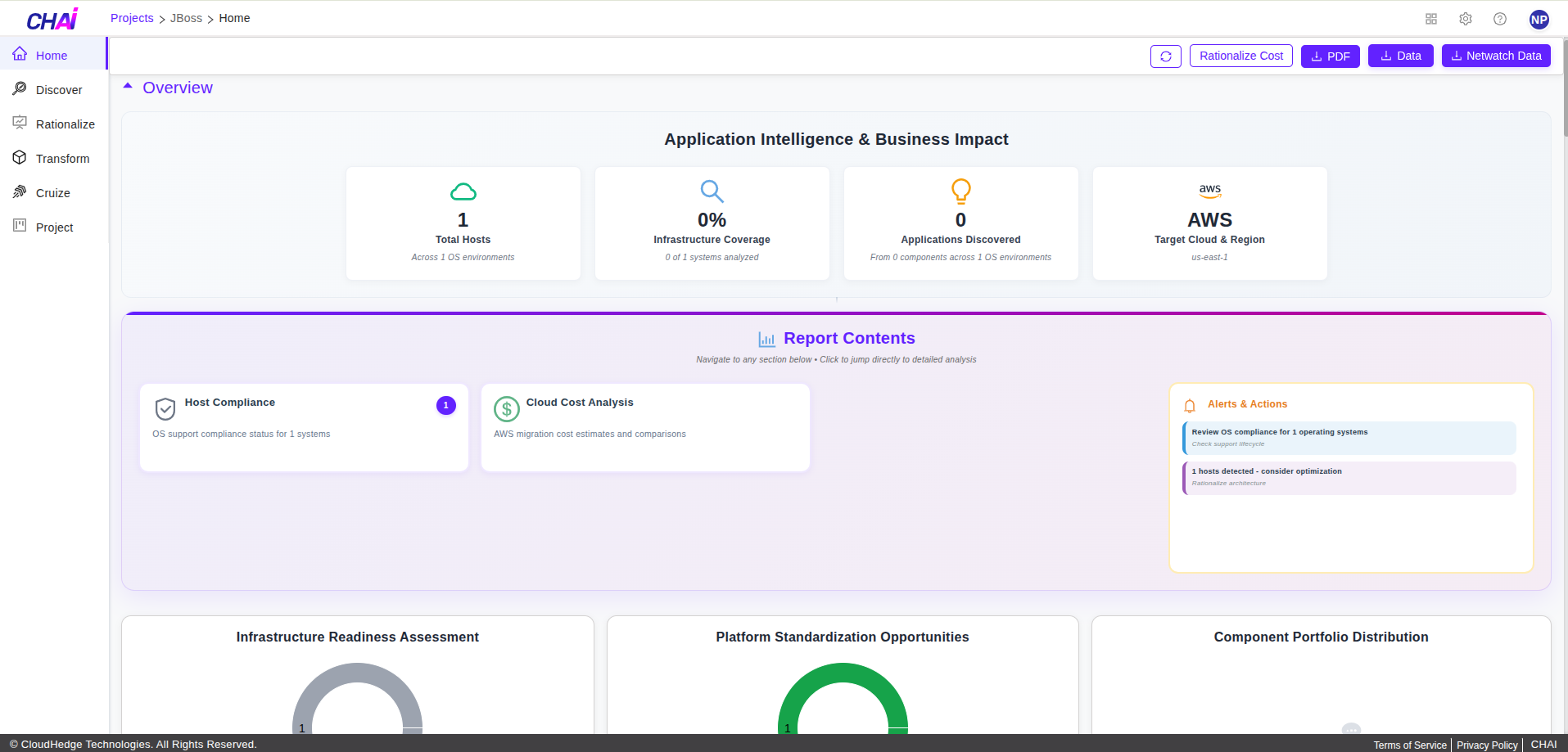The image size is (1568, 752).
Task: Click the help question mark icon
Action: point(1500,19)
